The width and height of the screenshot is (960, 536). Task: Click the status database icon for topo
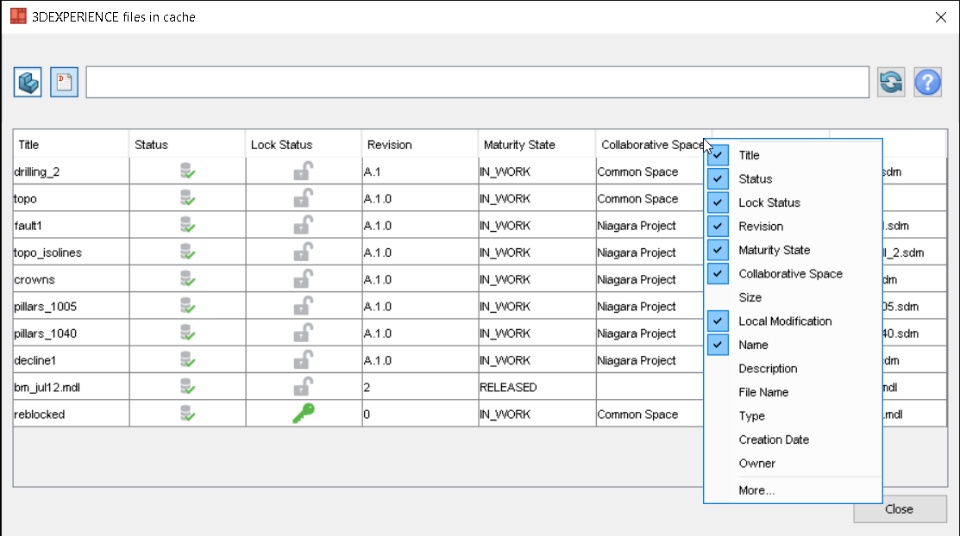click(187, 198)
